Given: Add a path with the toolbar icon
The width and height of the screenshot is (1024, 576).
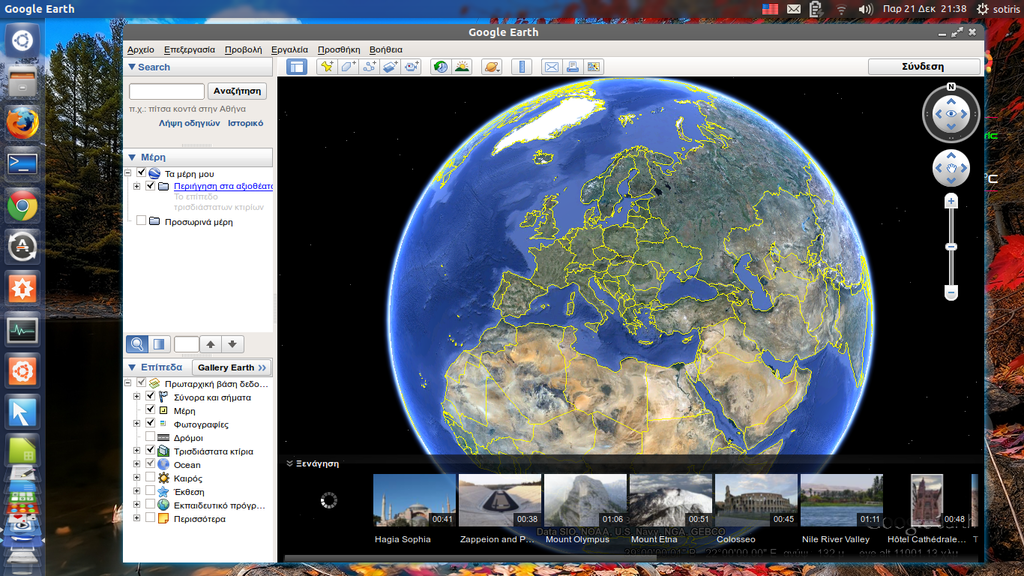Looking at the screenshot, I should click(x=369, y=67).
